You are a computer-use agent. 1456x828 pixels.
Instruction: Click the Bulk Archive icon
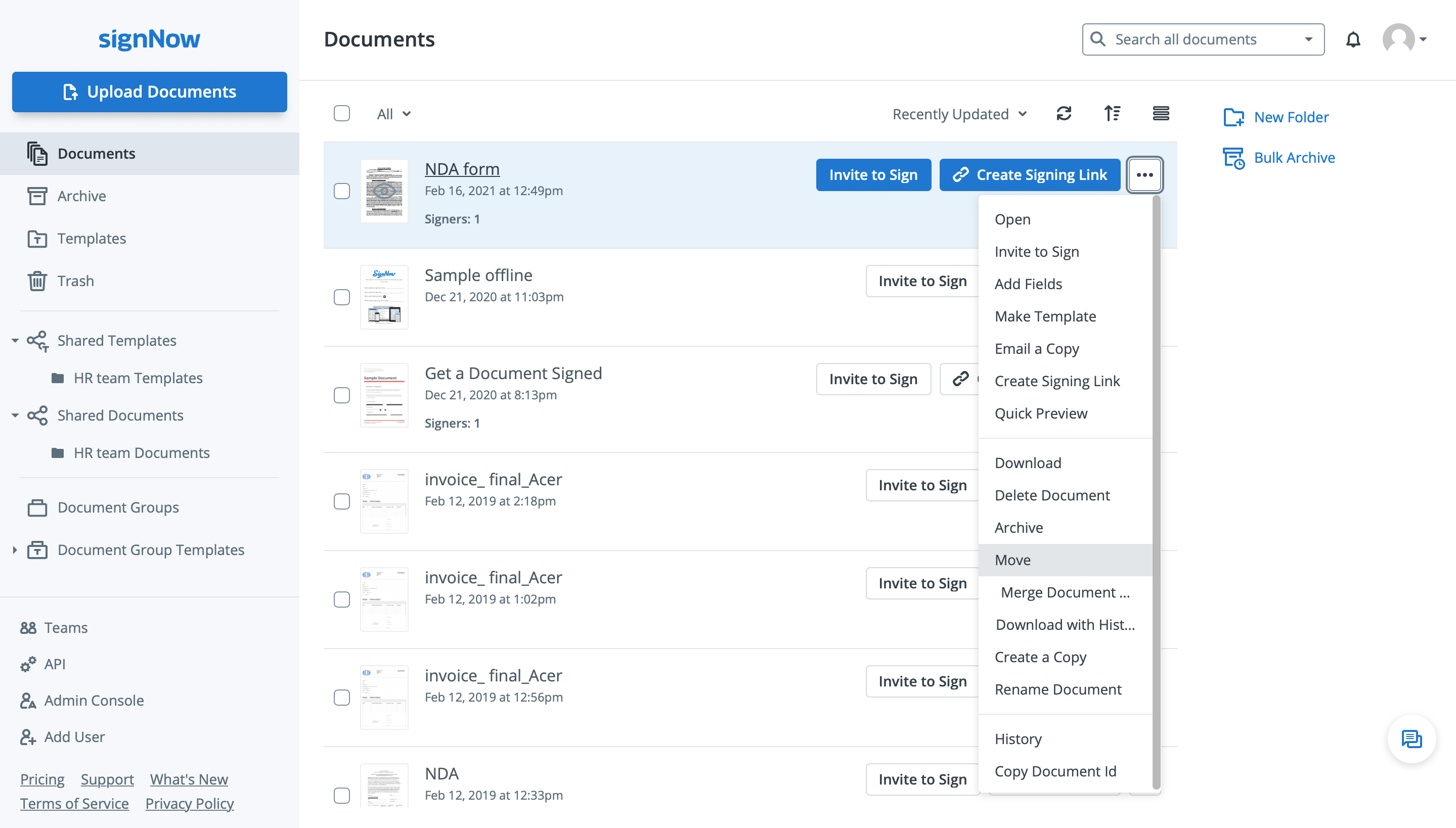pos(1233,158)
